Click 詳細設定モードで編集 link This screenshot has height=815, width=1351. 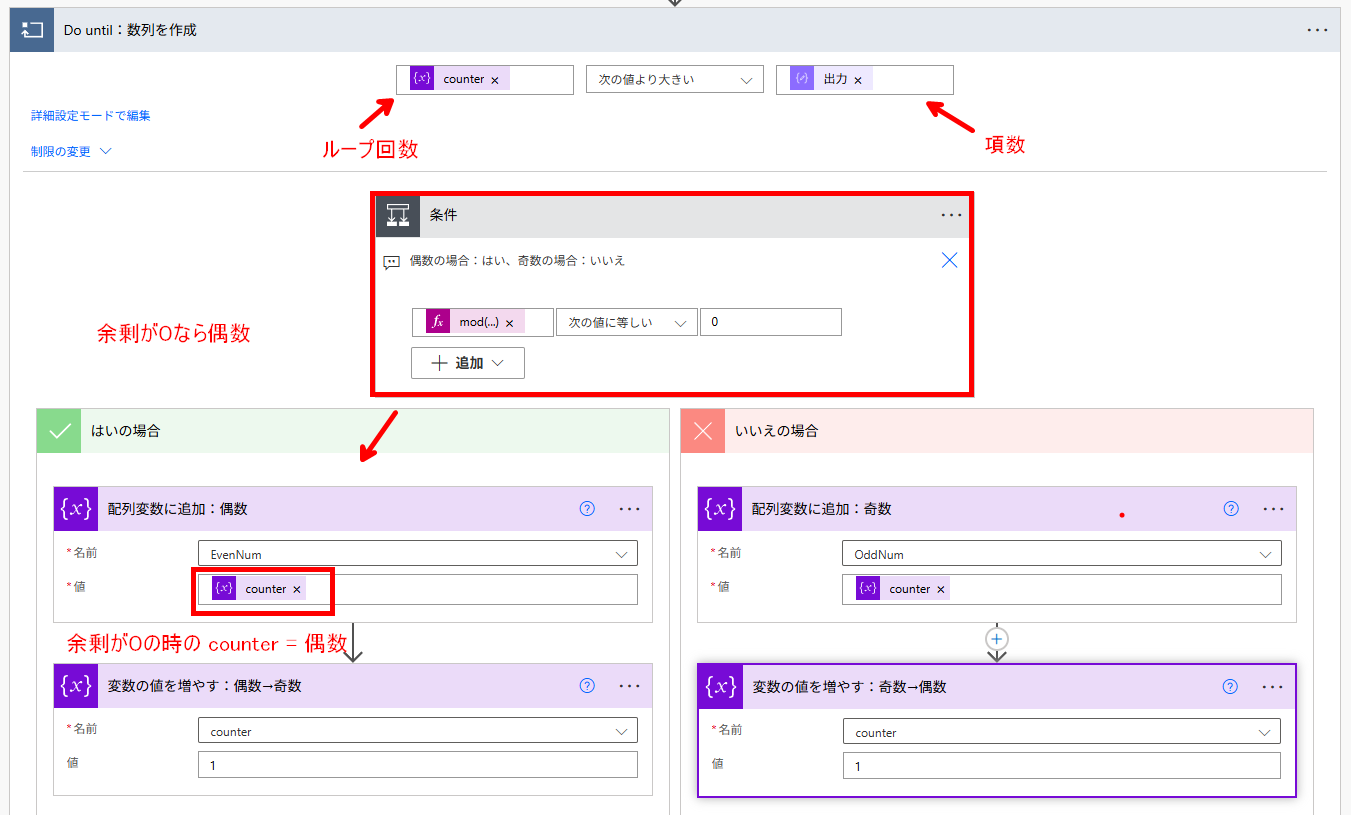pos(91,116)
